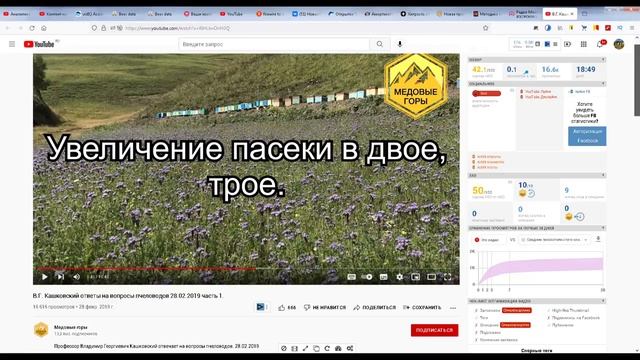Click the 'НЕ НРАВИТСЯ' dislike button
Viewport: 640px width, 360px height.
324,307
